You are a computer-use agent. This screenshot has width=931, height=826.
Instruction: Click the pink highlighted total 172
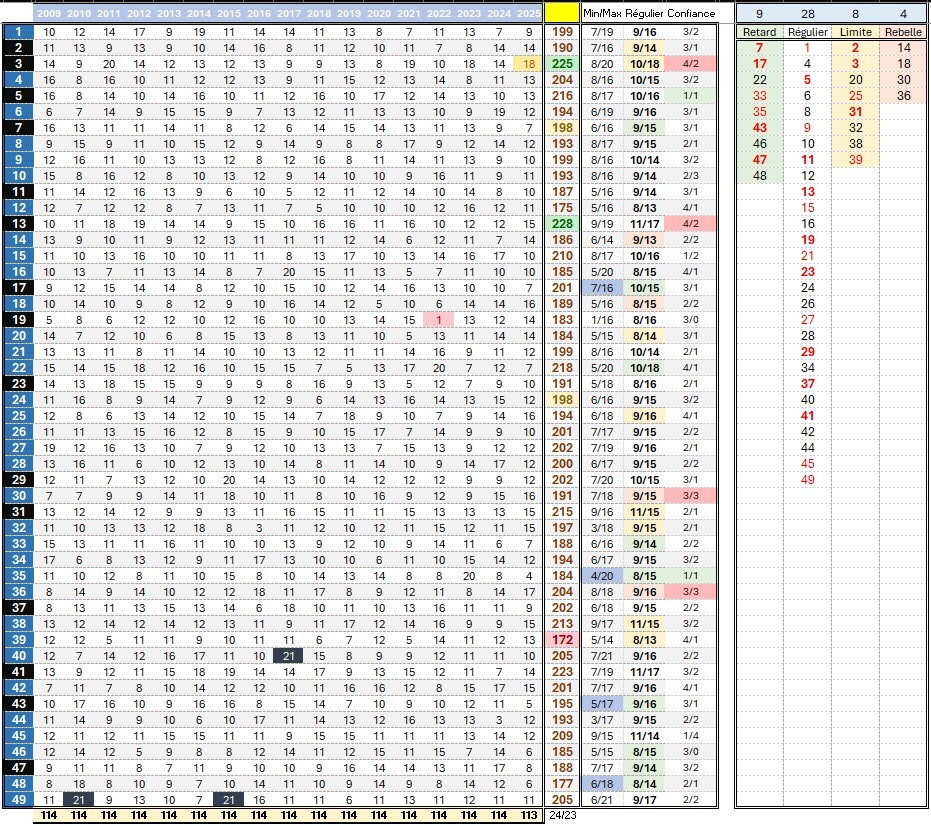562,640
